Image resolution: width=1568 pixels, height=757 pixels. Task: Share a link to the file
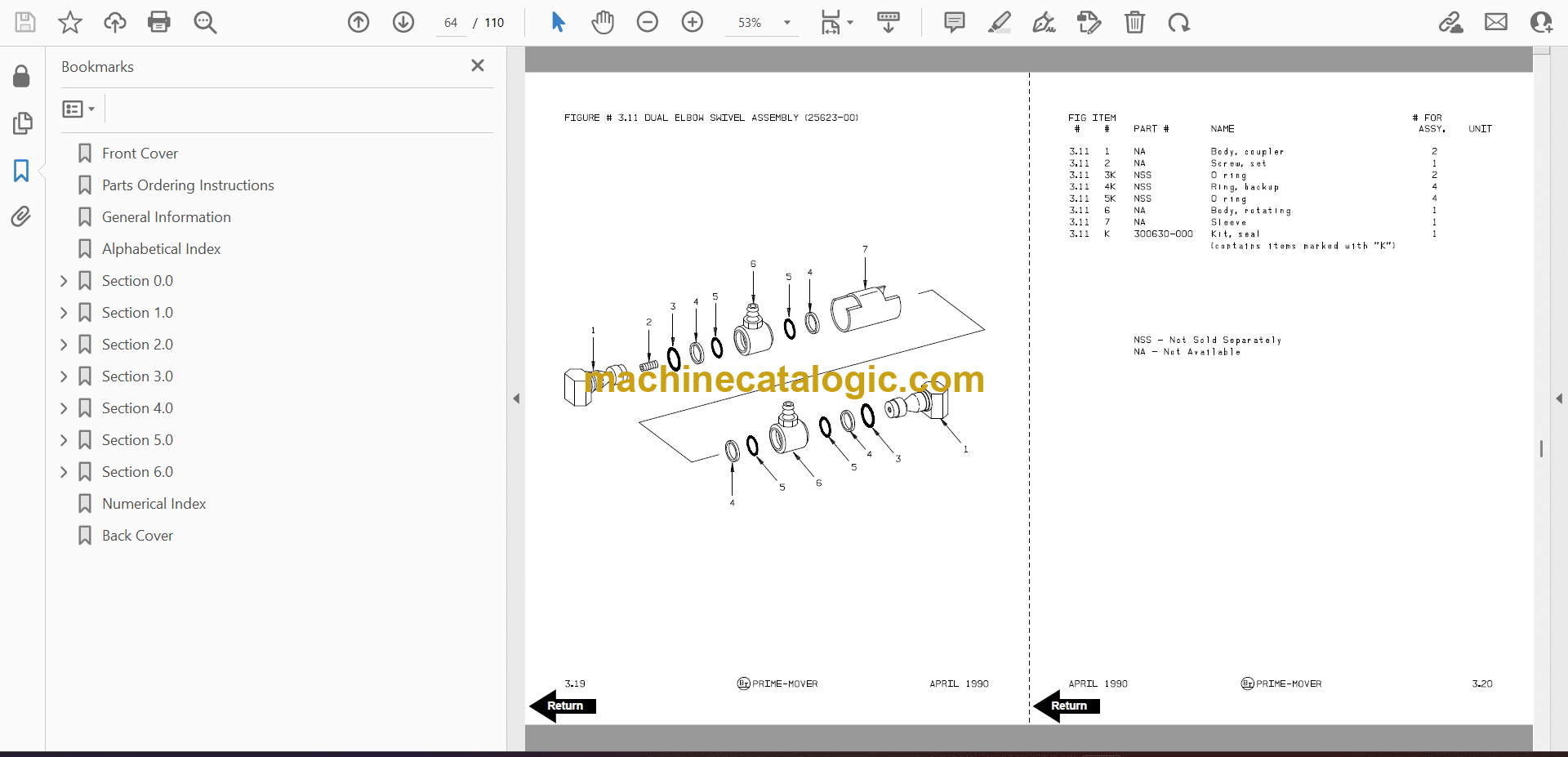(x=1451, y=22)
